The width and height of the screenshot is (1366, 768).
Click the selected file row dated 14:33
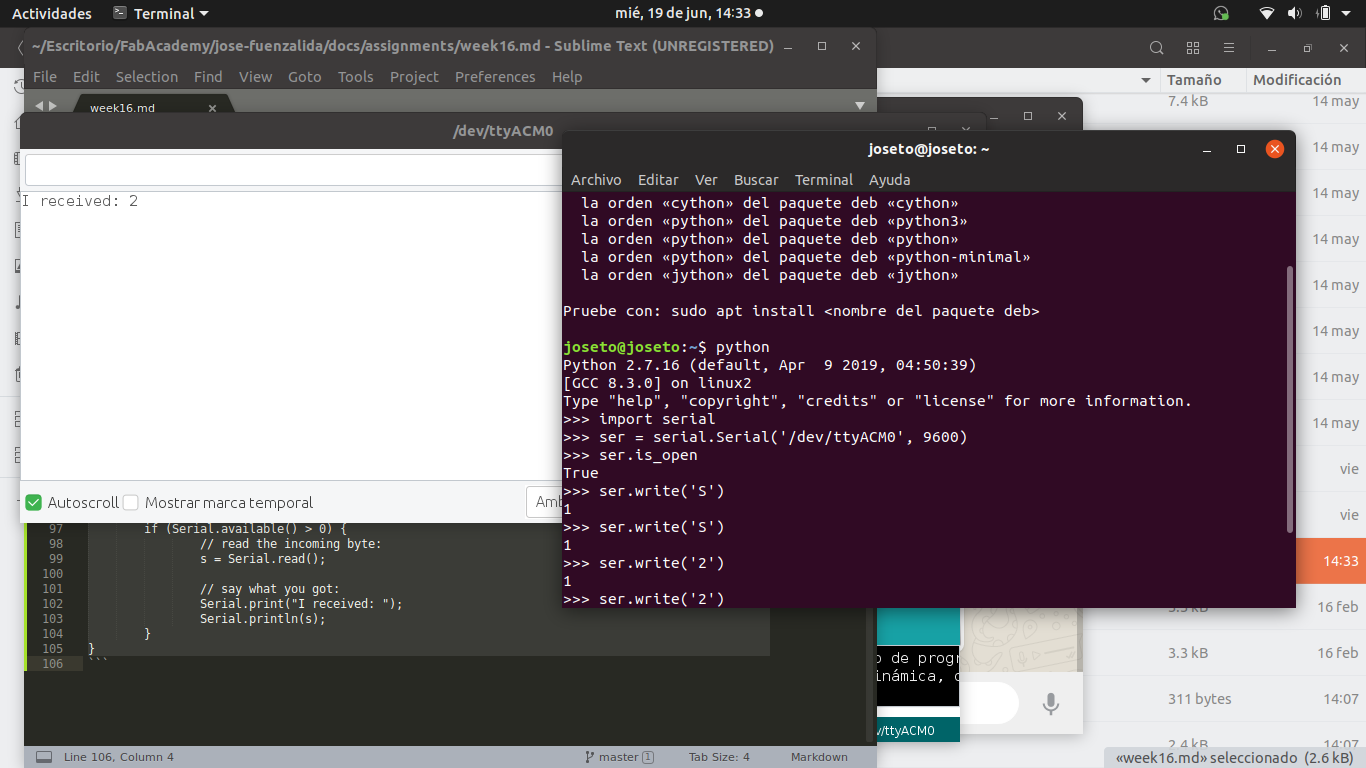[x=1331, y=561]
